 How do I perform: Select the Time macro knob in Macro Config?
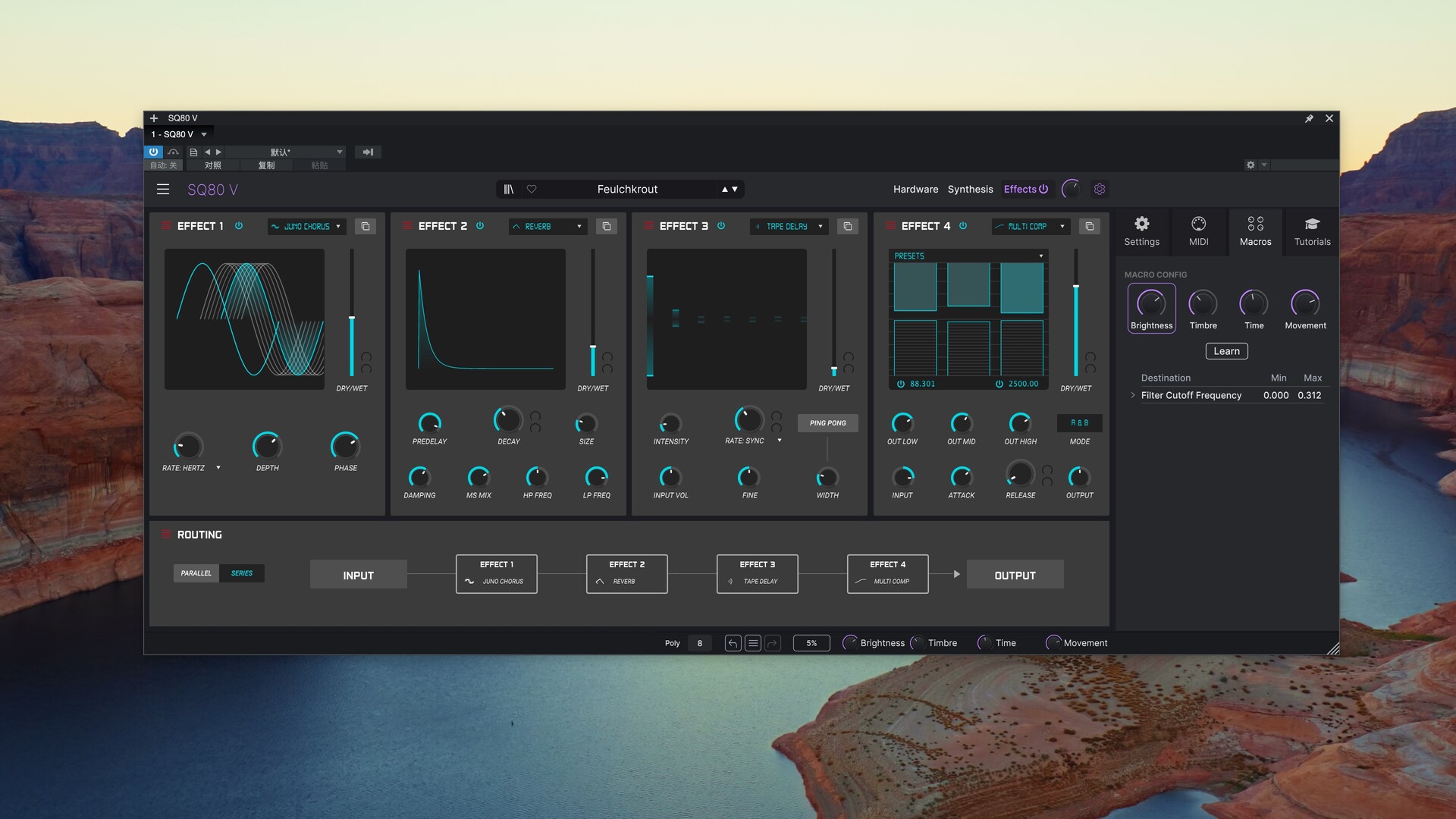click(x=1254, y=303)
